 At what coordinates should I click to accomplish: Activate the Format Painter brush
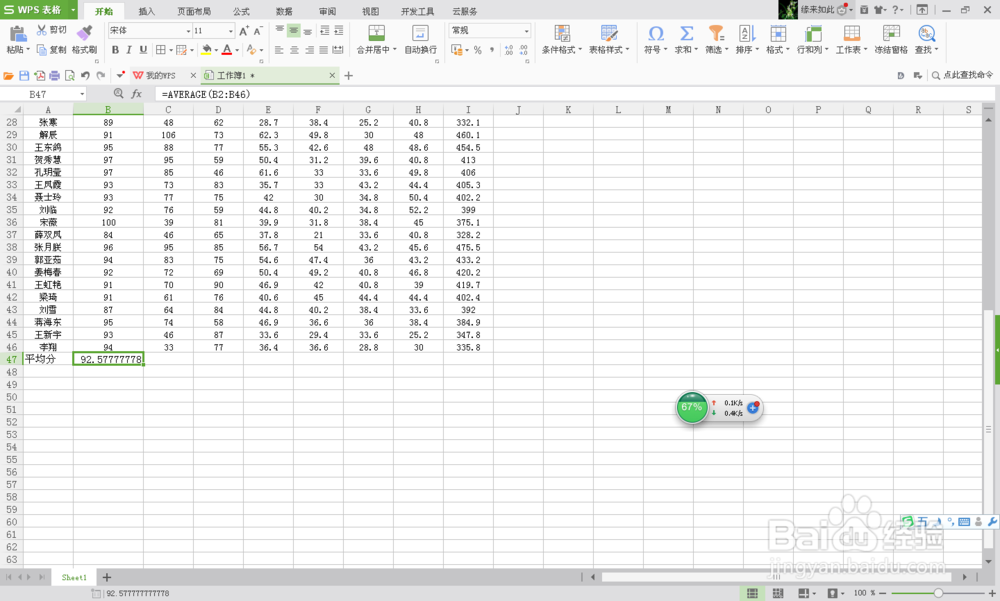tap(84, 34)
